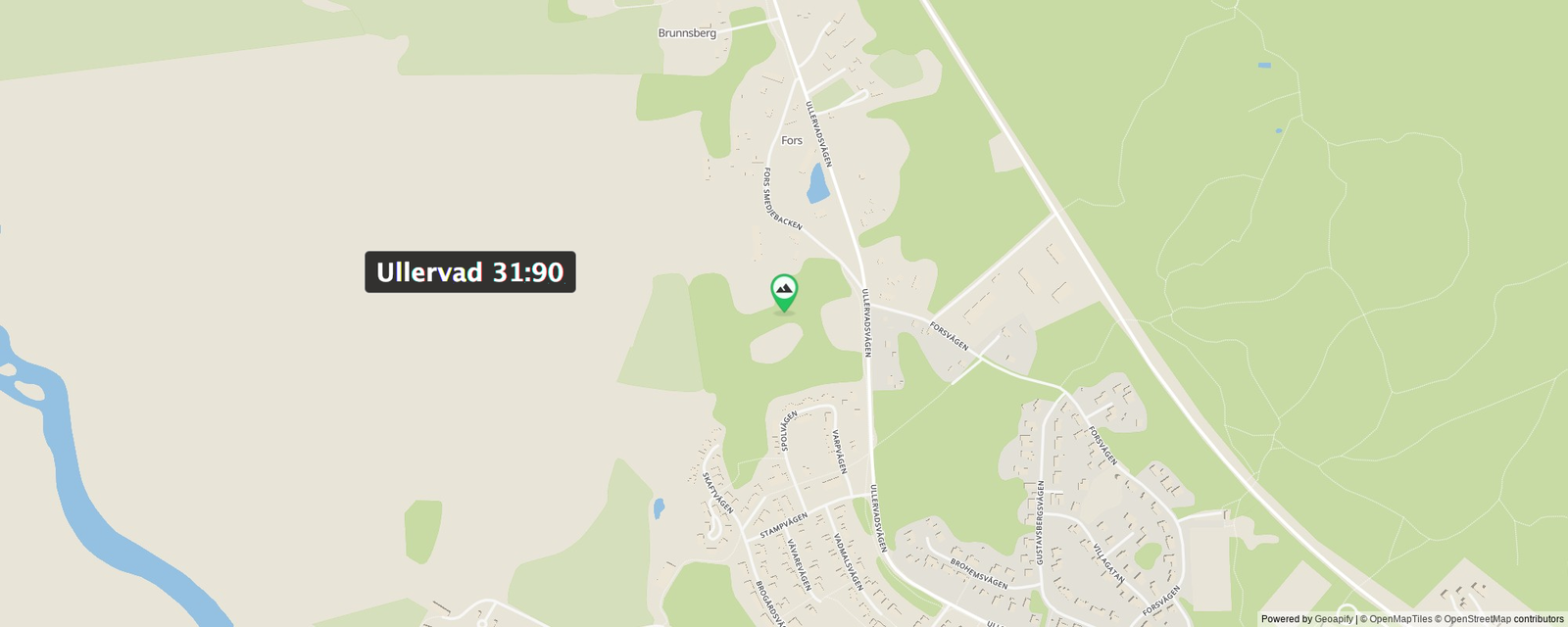This screenshot has height=627, width=1568.
Task: Open the OpenMapTiles attribution link
Action: 1400,619
